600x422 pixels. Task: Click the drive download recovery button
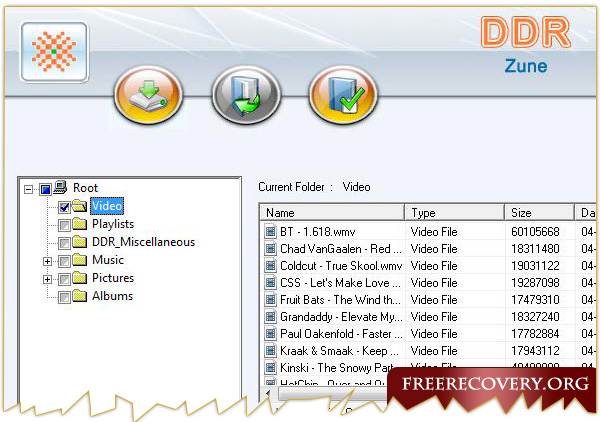(148, 94)
